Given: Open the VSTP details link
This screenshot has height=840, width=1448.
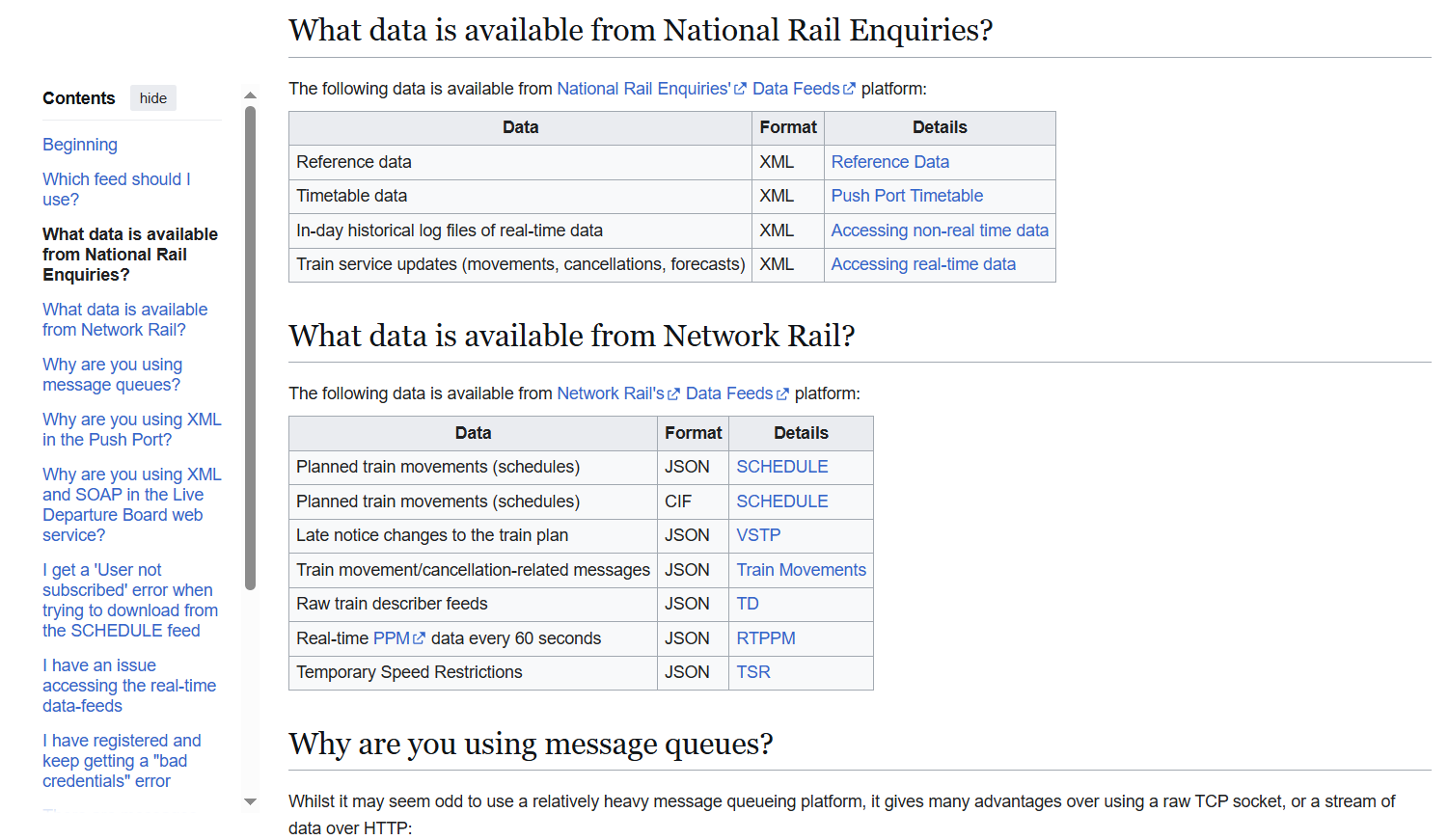Looking at the screenshot, I should tap(758, 535).
